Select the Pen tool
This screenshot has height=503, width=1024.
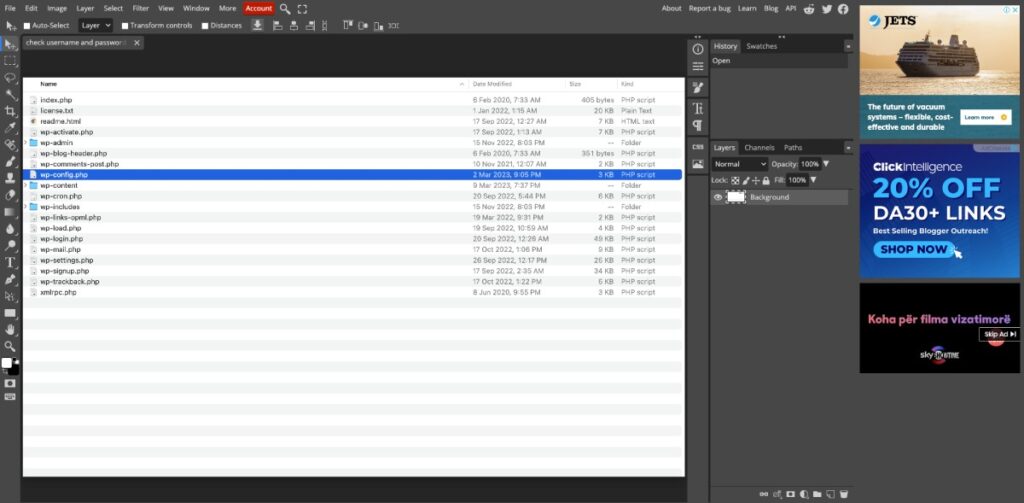click(x=10, y=280)
